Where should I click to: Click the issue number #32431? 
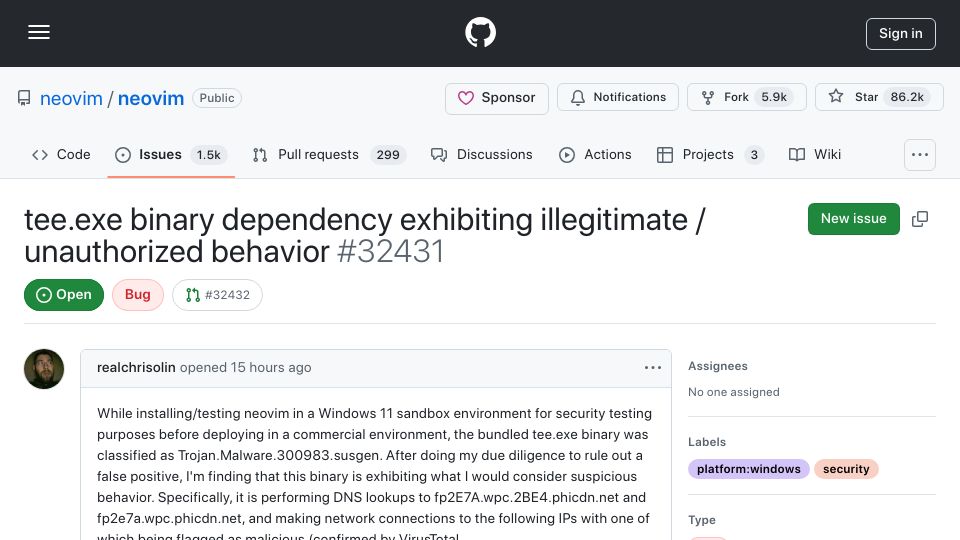(391, 252)
